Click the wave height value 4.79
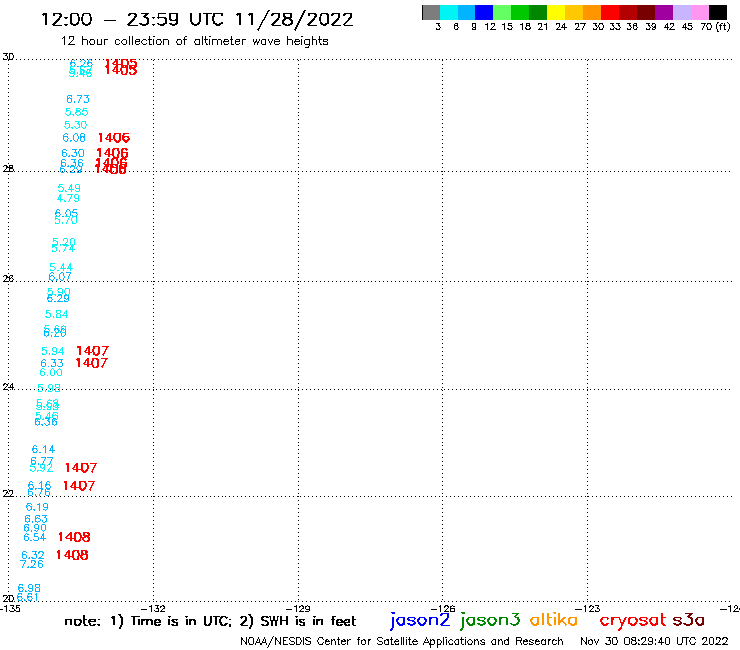 click(68, 198)
